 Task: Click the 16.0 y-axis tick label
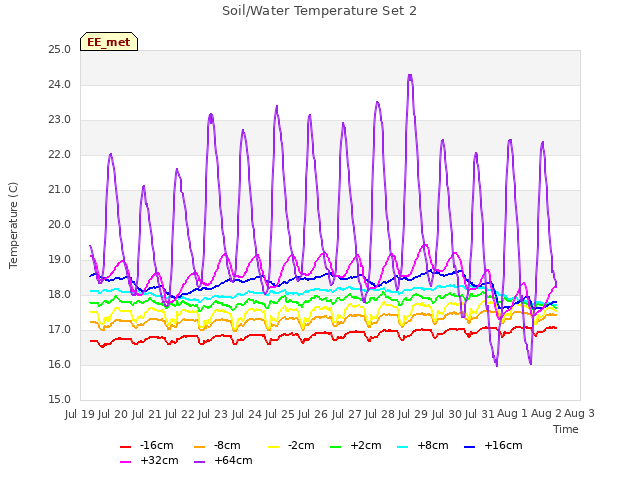click(60, 365)
